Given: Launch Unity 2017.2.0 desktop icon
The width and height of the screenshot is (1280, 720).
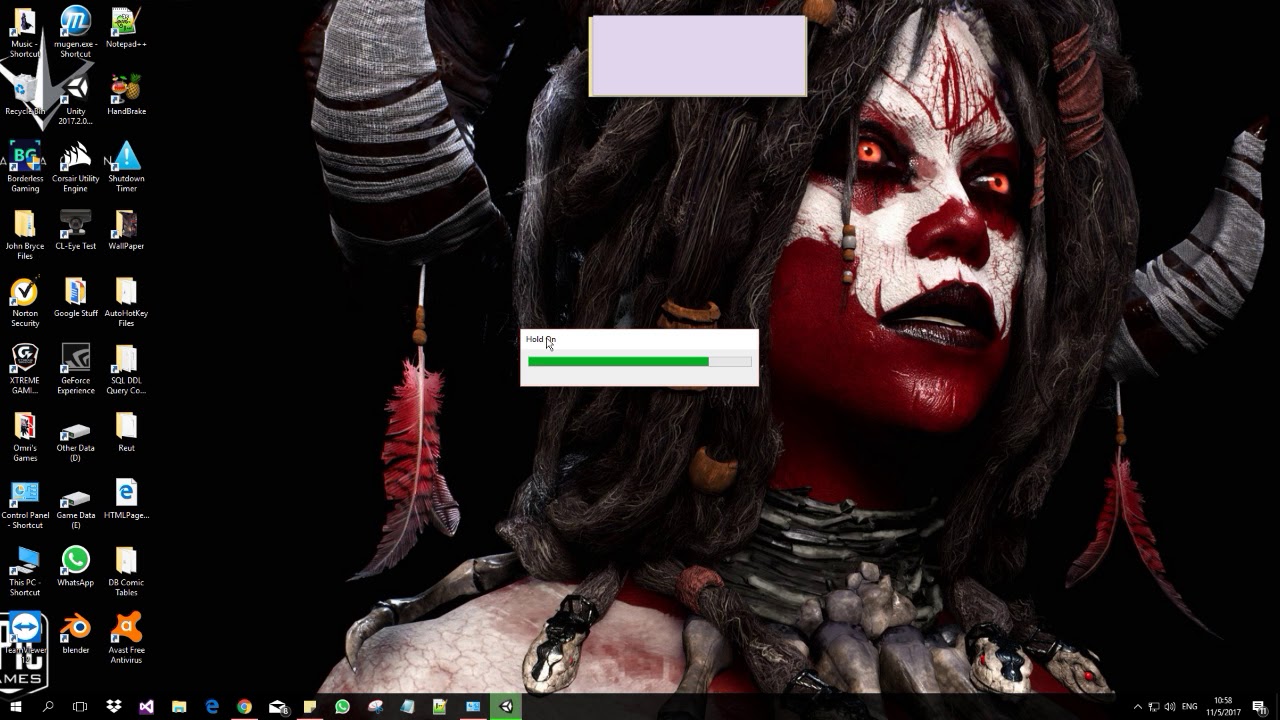Looking at the screenshot, I should 75,100.
